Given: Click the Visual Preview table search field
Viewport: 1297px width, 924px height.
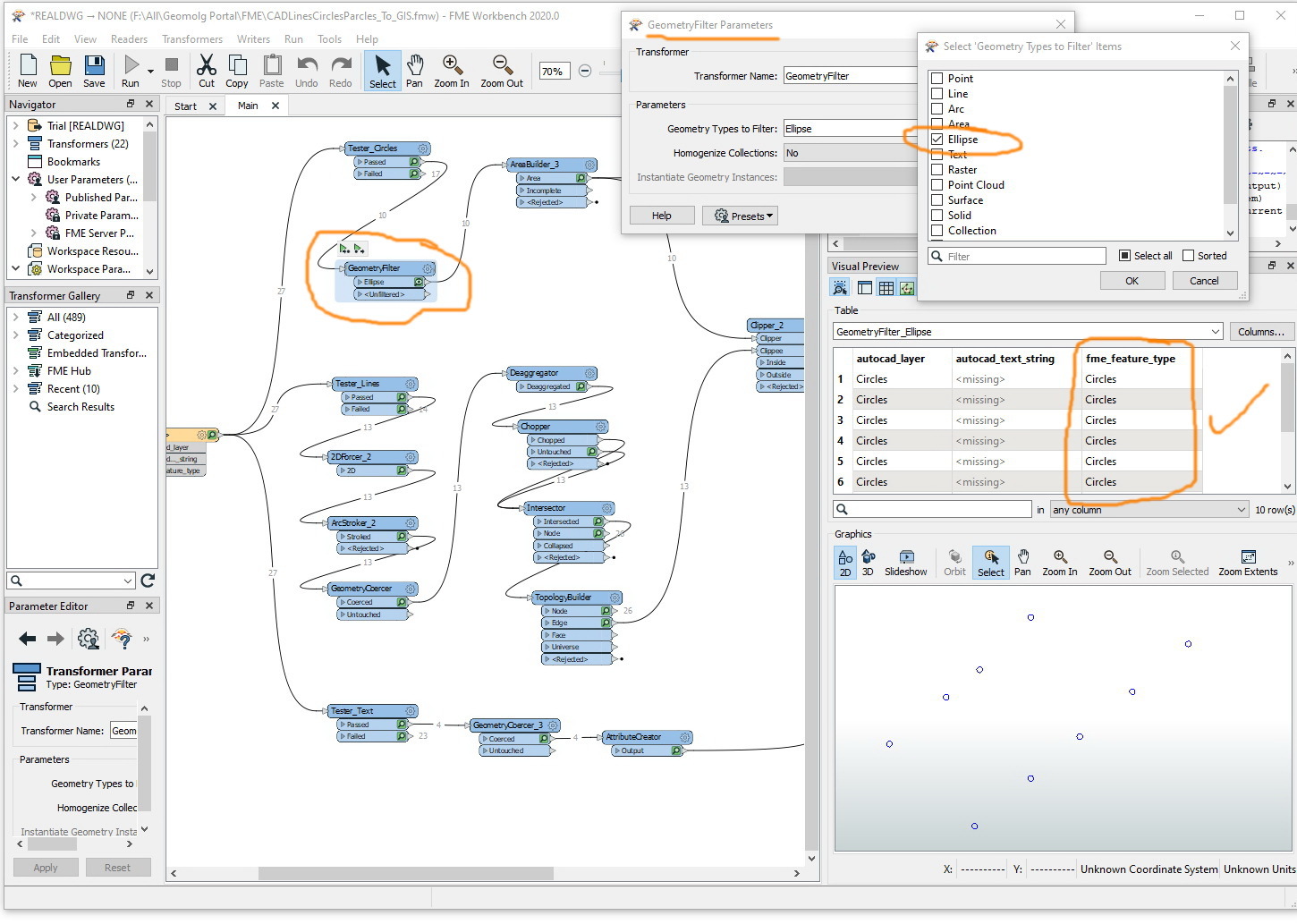Looking at the screenshot, I should pos(932,510).
